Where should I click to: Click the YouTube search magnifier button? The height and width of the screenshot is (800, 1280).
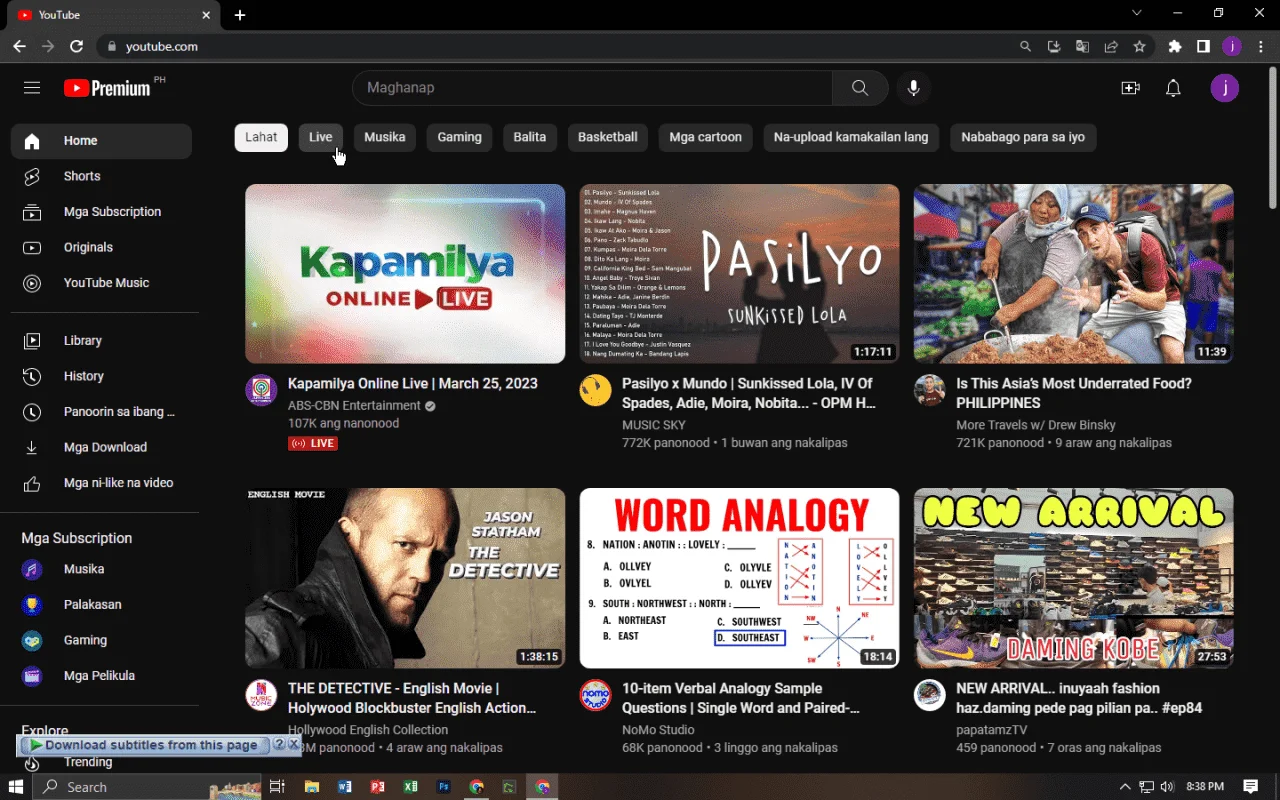860,88
